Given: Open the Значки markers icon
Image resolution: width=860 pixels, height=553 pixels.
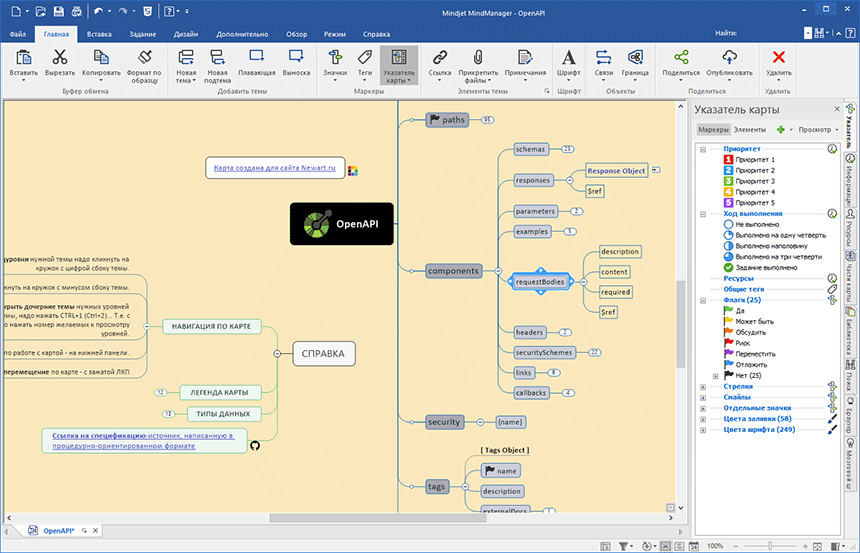Looking at the screenshot, I should pyautogui.click(x=335, y=57).
